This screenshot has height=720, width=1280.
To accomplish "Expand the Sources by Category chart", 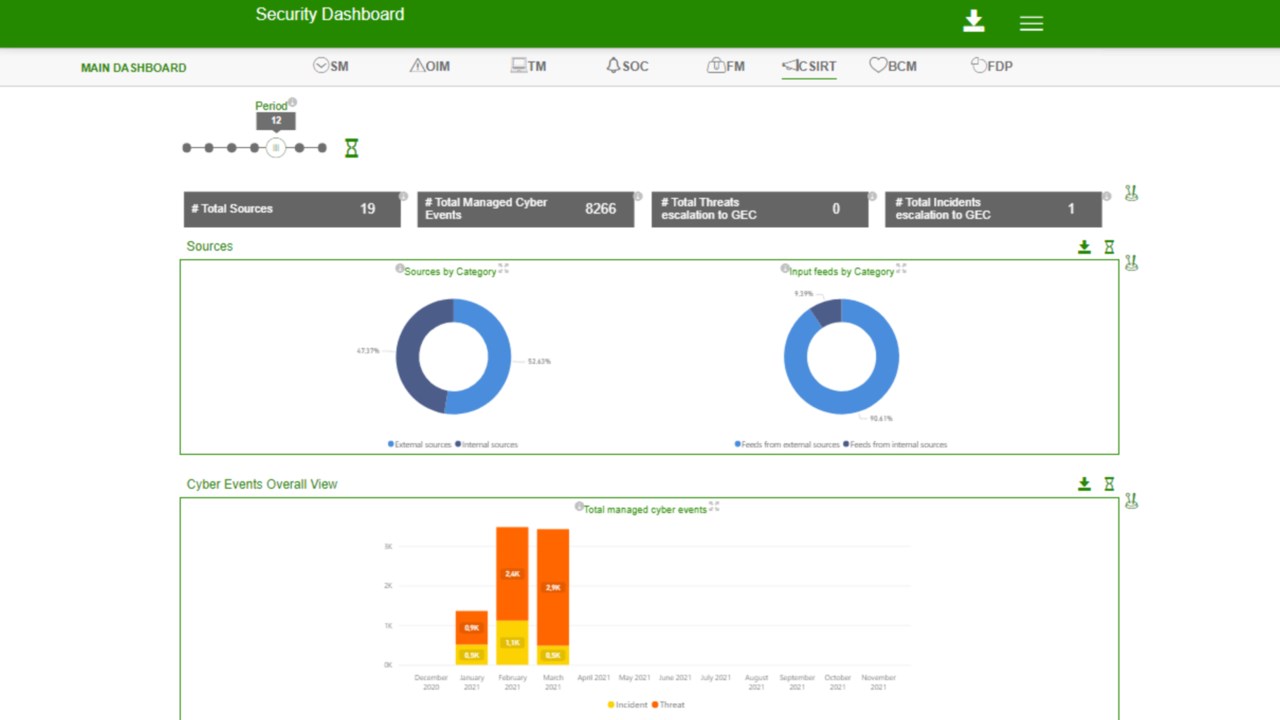I will (x=503, y=269).
